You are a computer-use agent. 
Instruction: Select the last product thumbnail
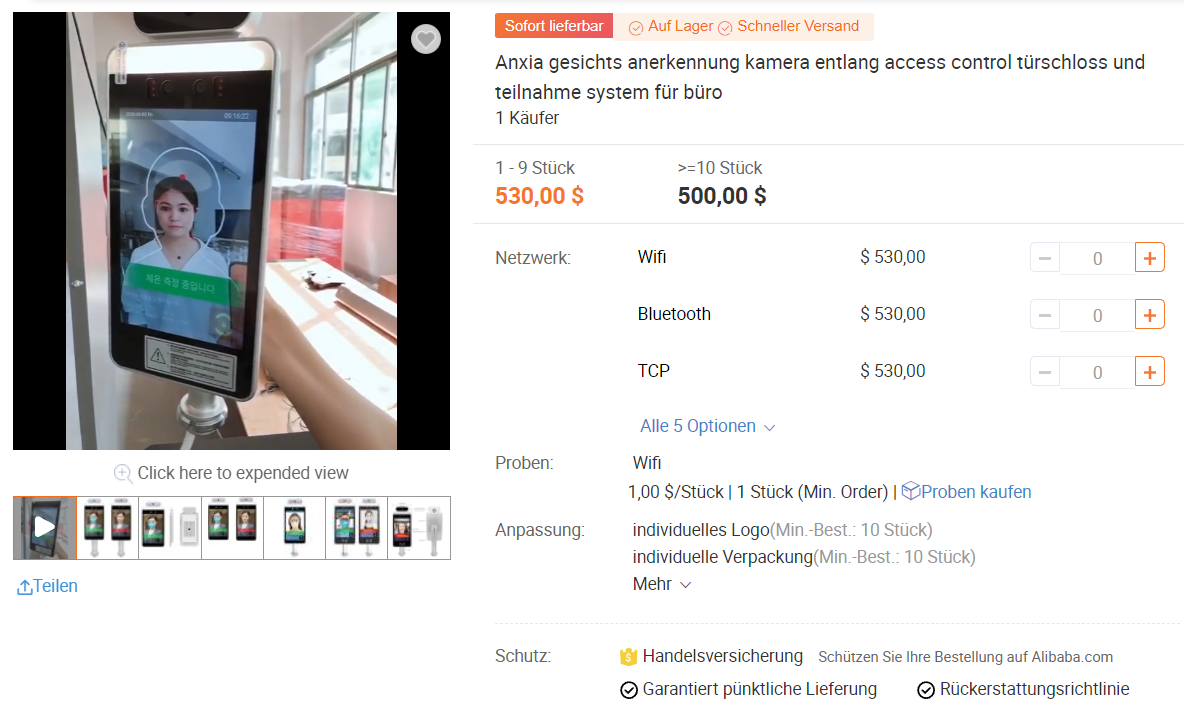click(x=419, y=527)
